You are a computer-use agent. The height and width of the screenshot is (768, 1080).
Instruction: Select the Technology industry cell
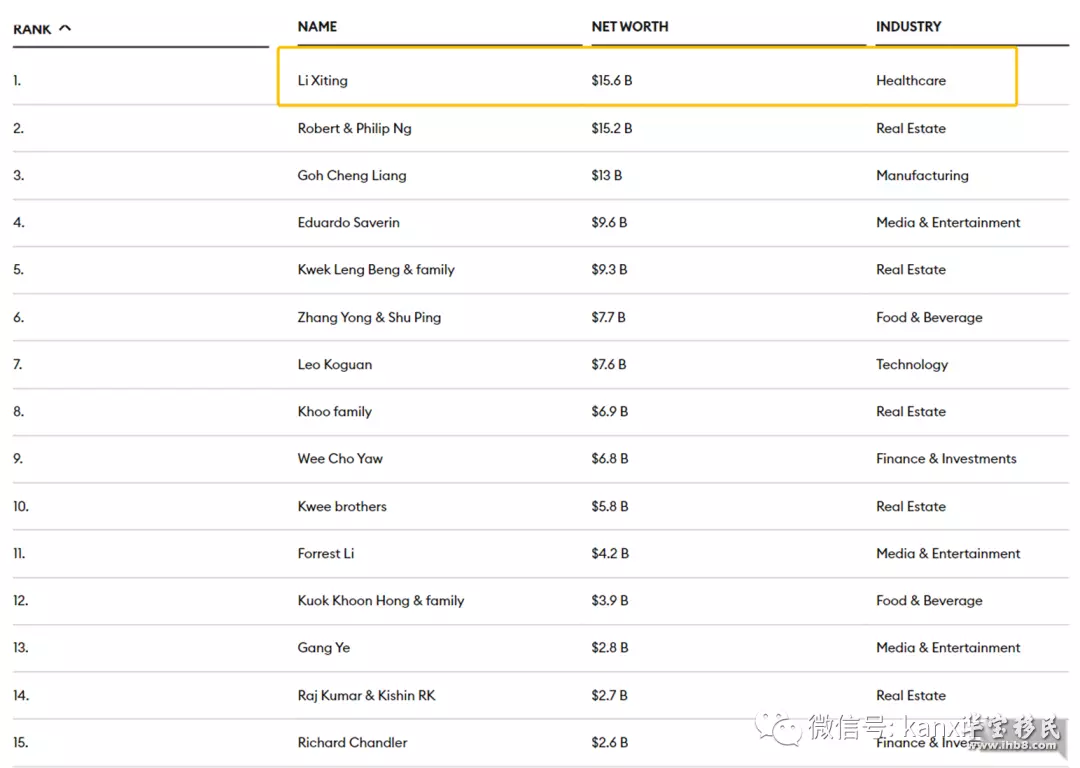click(x=911, y=364)
